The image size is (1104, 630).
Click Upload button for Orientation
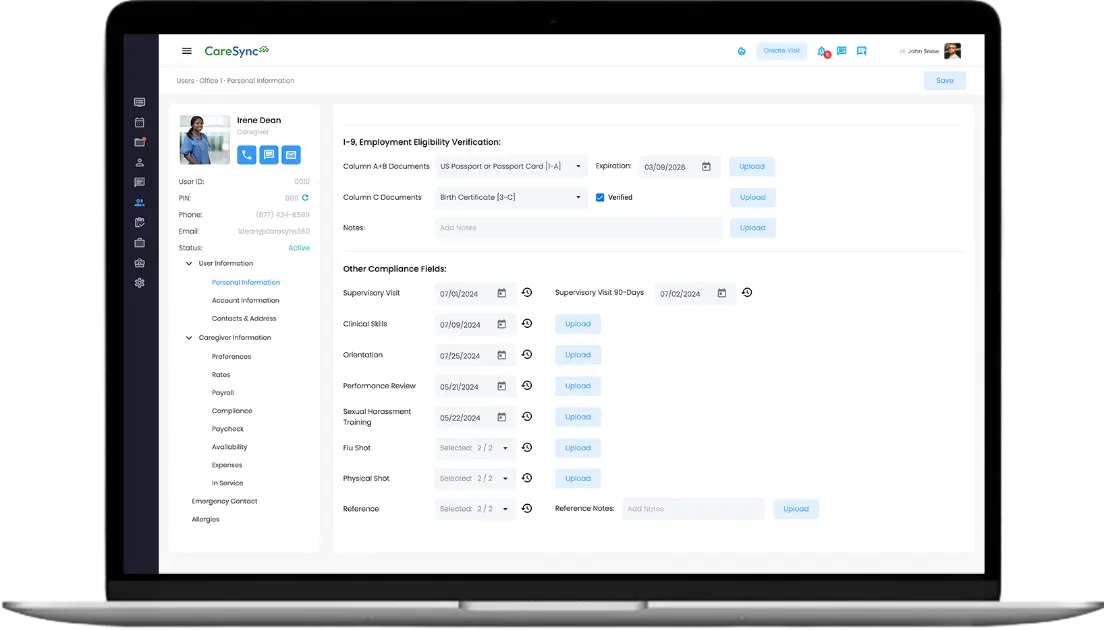point(578,355)
